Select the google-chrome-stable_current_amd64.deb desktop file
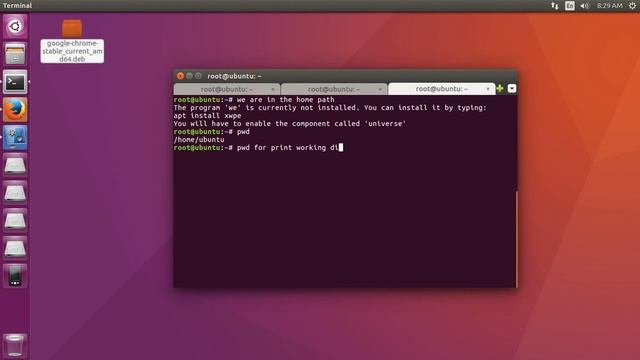The height and width of the screenshot is (360, 640). point(72,41)
